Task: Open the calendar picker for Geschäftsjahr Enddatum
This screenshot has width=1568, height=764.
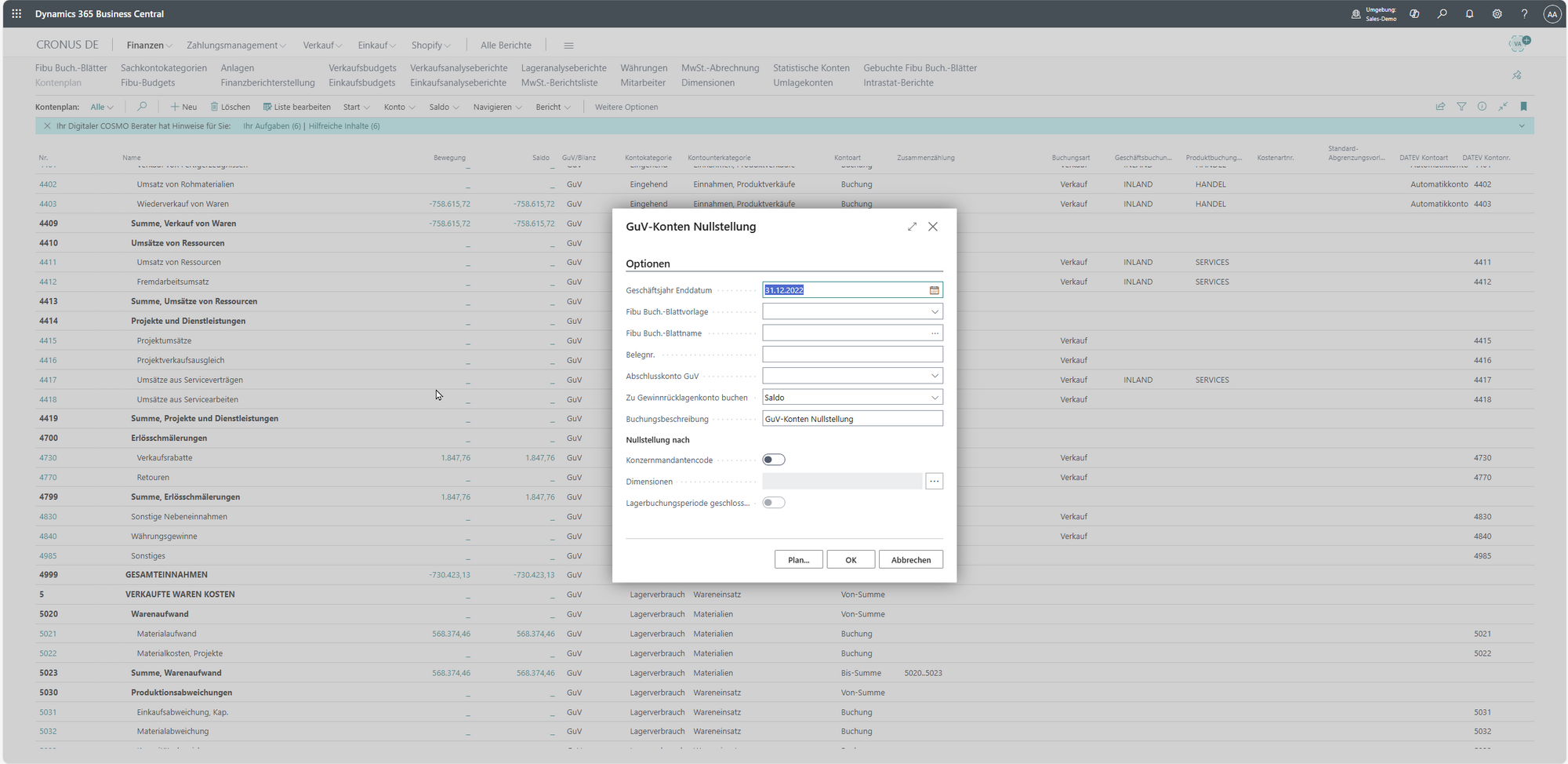Action: [x=934, y=290]
